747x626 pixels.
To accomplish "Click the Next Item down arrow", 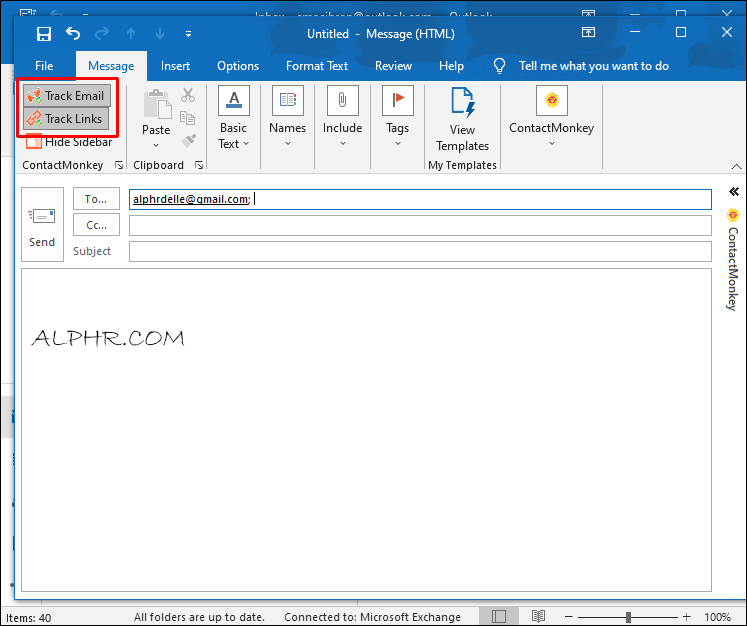I will coord(160,33).
